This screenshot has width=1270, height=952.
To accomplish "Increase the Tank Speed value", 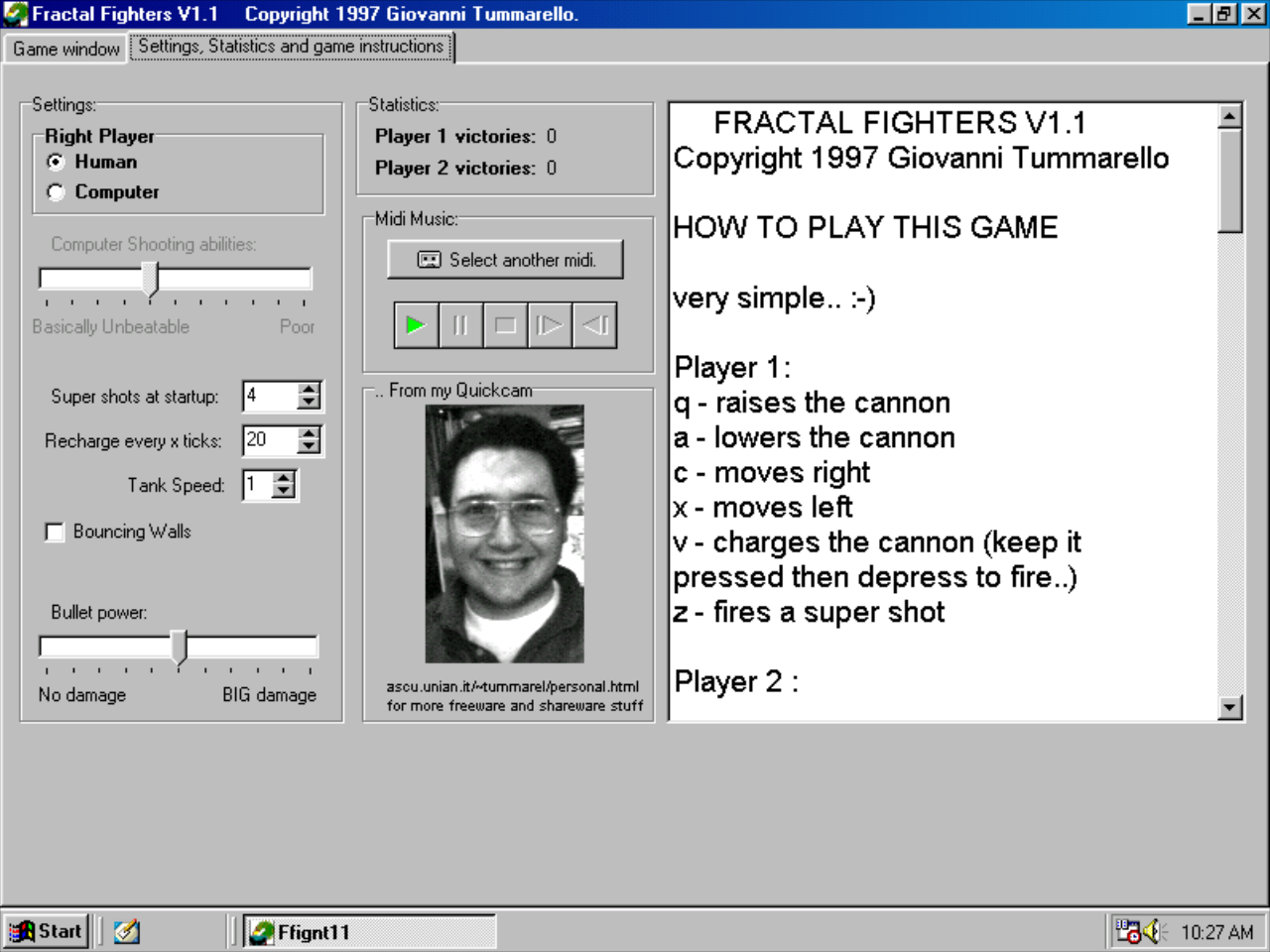I will click(x=284, y=478).
